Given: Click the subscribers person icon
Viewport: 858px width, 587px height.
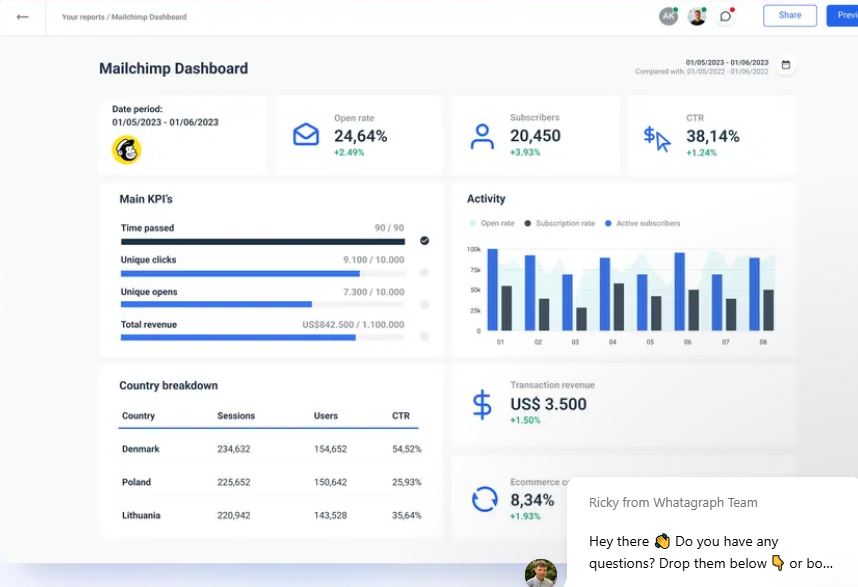Looking at the screenshot, I should (x=482, y=136).
